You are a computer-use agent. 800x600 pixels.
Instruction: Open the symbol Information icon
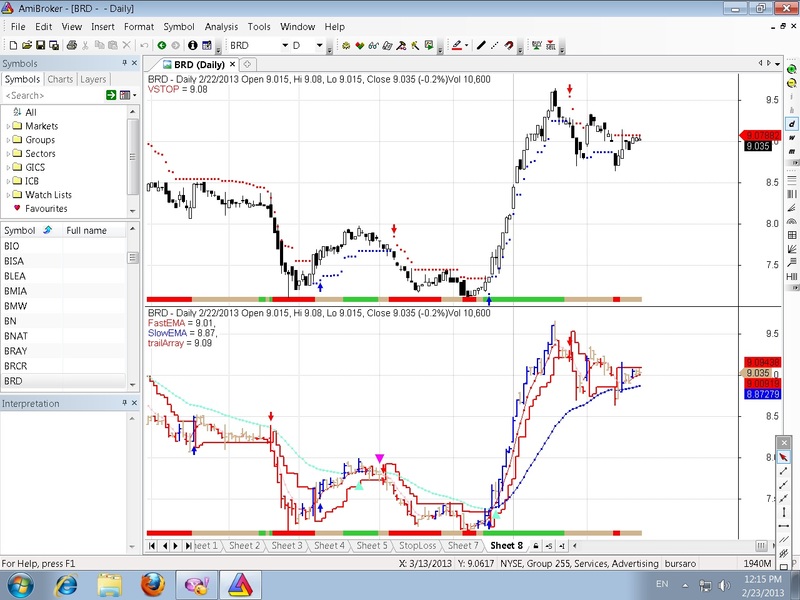(x=192, y=45)
